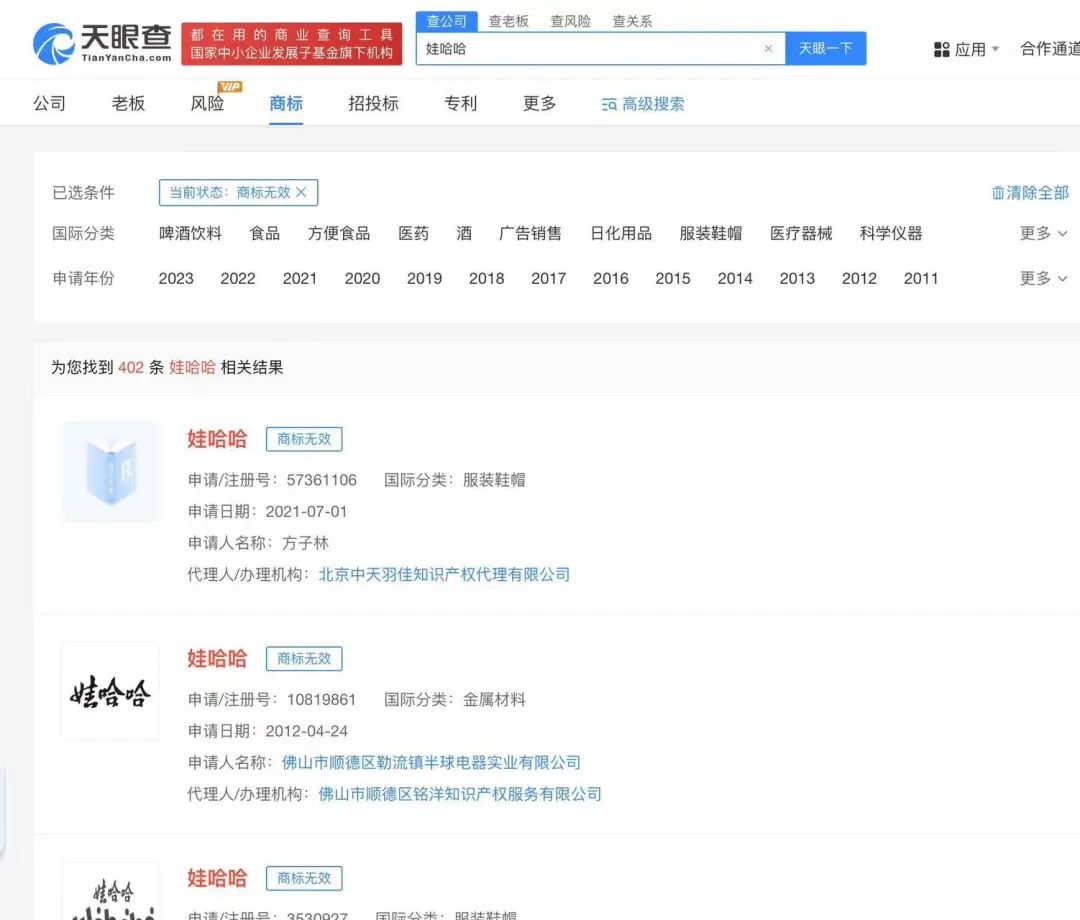Open the 老板 navigation tab
Viewport: 1080px width, 920px height.
(128, 103)
